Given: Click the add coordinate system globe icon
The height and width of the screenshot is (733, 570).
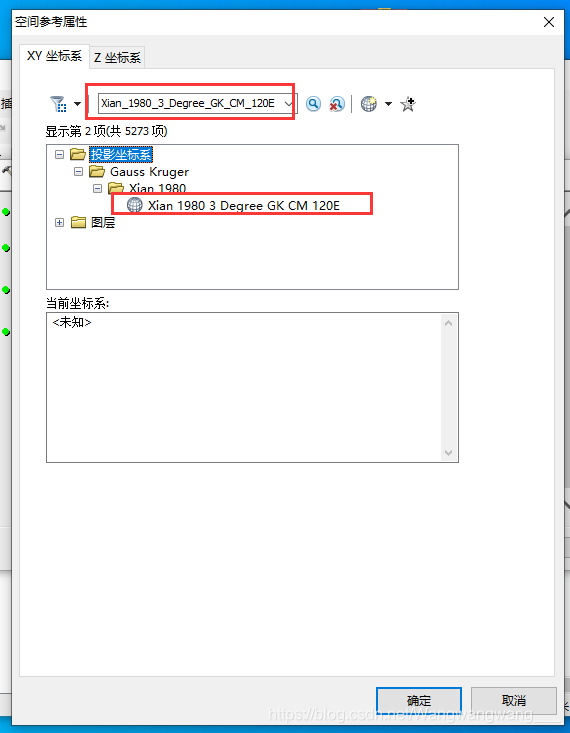Looking at the screenshot, I should click(368, 104).
